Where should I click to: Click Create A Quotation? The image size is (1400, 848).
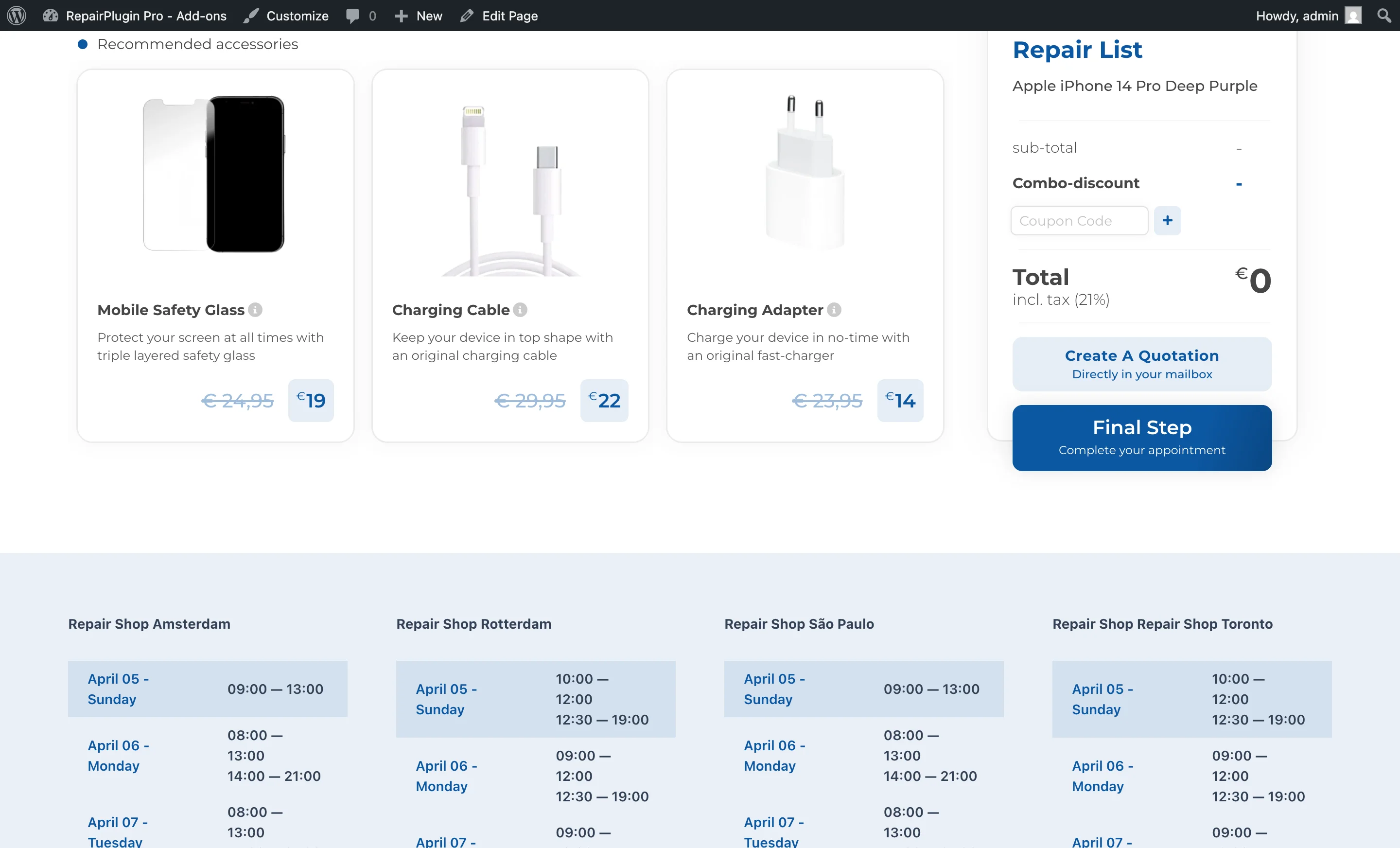[x=1141, y=364]
